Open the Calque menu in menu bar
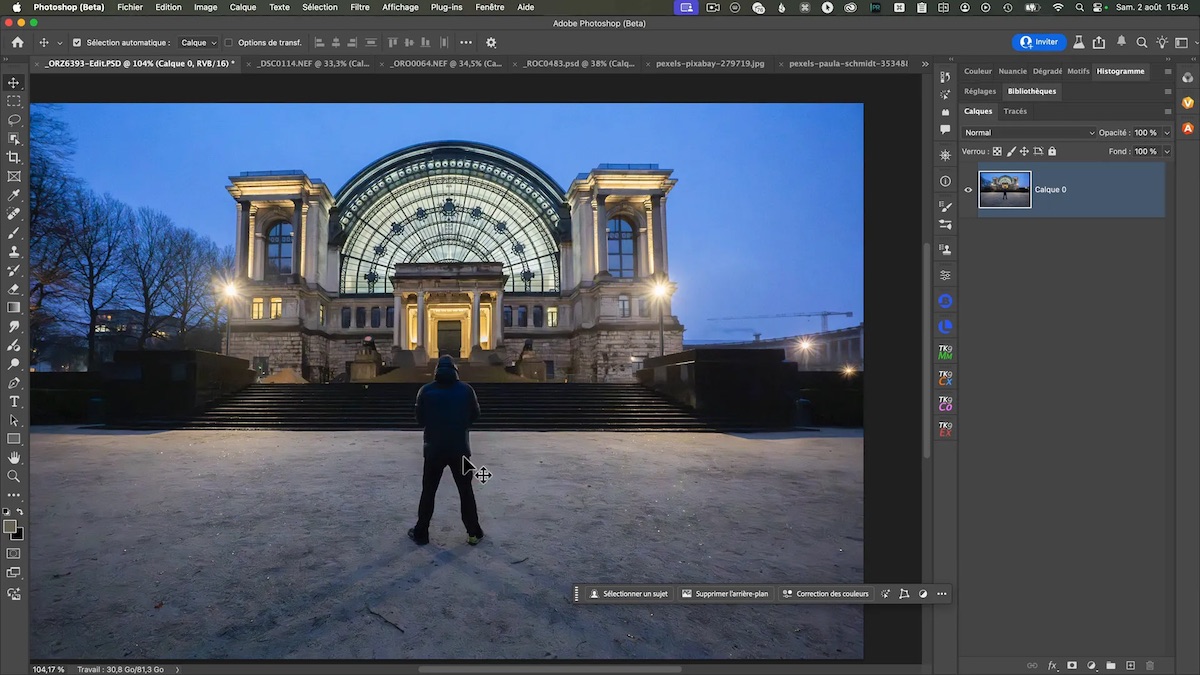This screenshot has width=1200, height=675. tap(243, 7)
